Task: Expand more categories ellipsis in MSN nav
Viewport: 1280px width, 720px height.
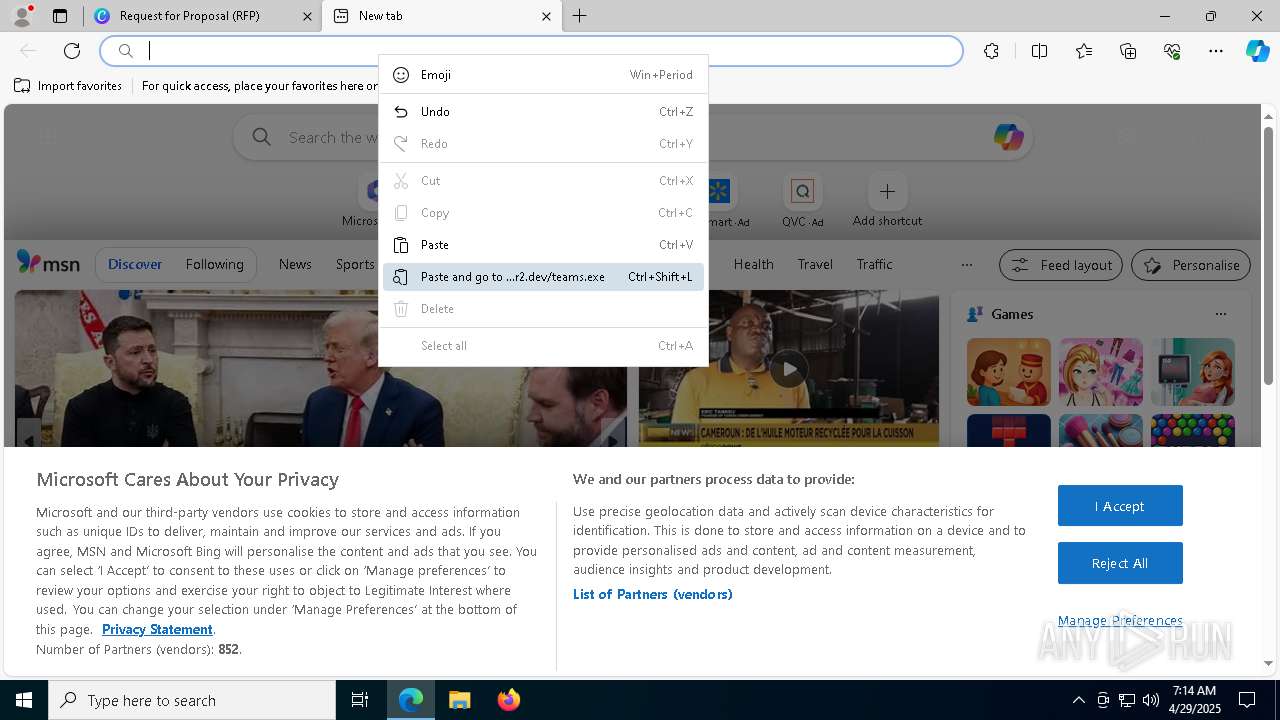Action: coord(966,265)
